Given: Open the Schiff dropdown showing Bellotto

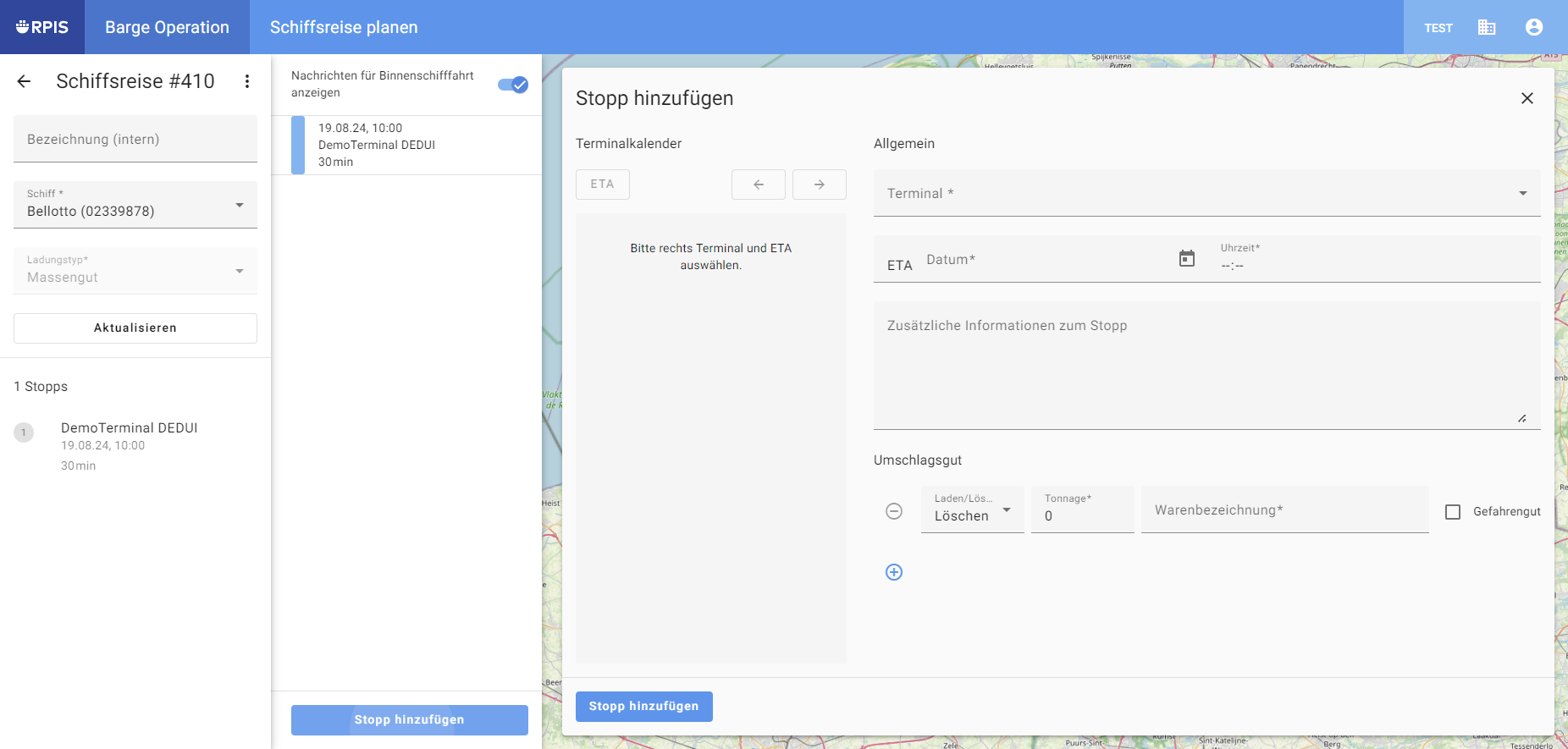Looking at the screenshot, I should click(x=135, y=206).
